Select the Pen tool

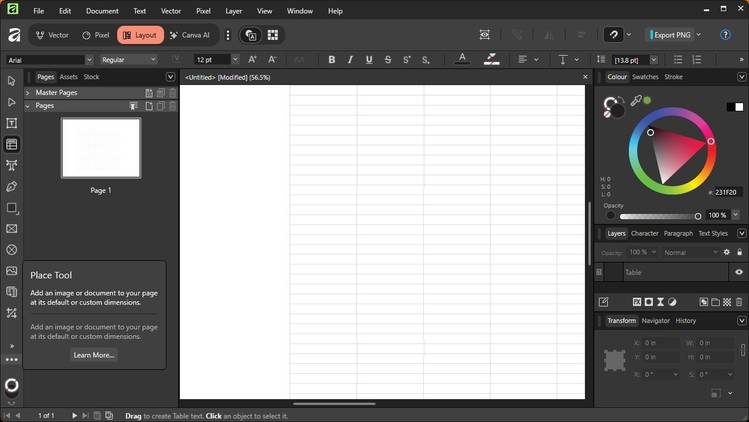pos(11,186)
